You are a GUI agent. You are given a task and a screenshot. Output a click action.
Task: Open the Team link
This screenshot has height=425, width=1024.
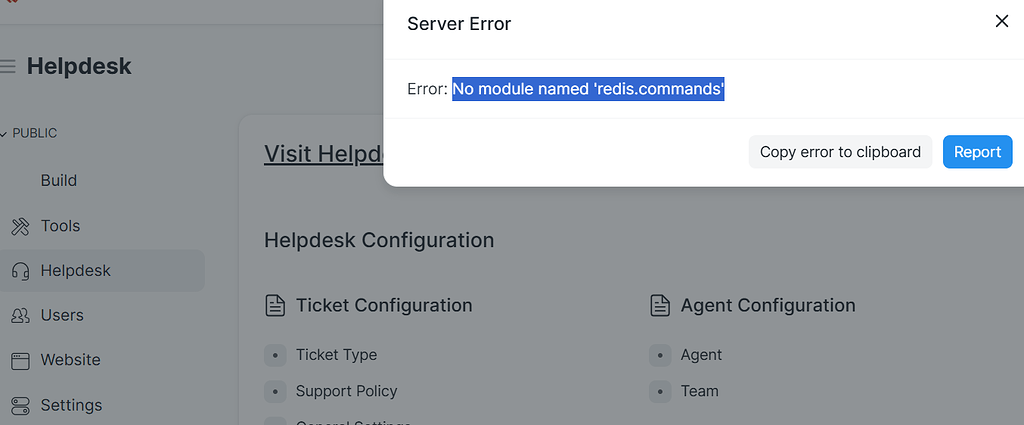point(699,391)
